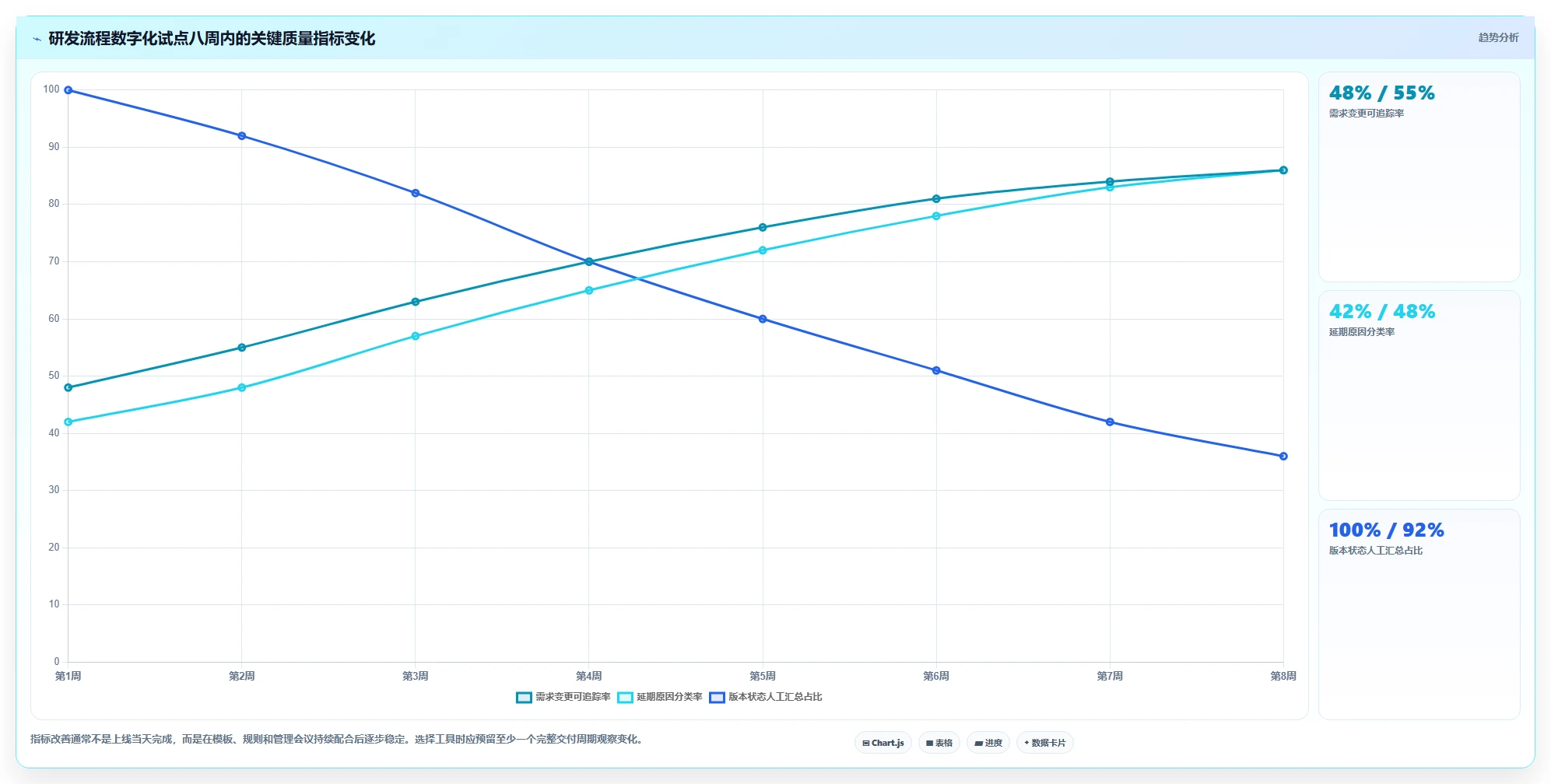
Task: Click the chart title 研发流程数字化试点 heading
Action: coord(212,39)
